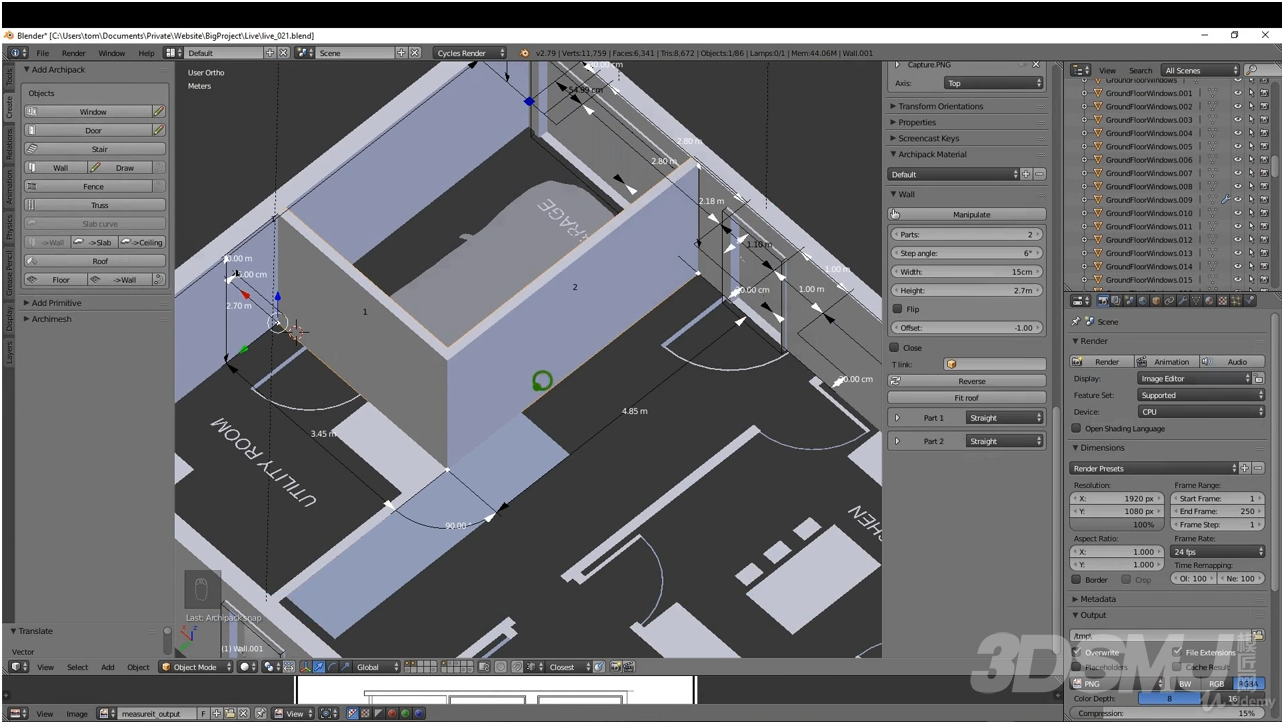This screenshot has height=724, width=1284.
Task: Open the pivot point selector in 3D header
Action: pyautogui.click(x=271, y=667)
